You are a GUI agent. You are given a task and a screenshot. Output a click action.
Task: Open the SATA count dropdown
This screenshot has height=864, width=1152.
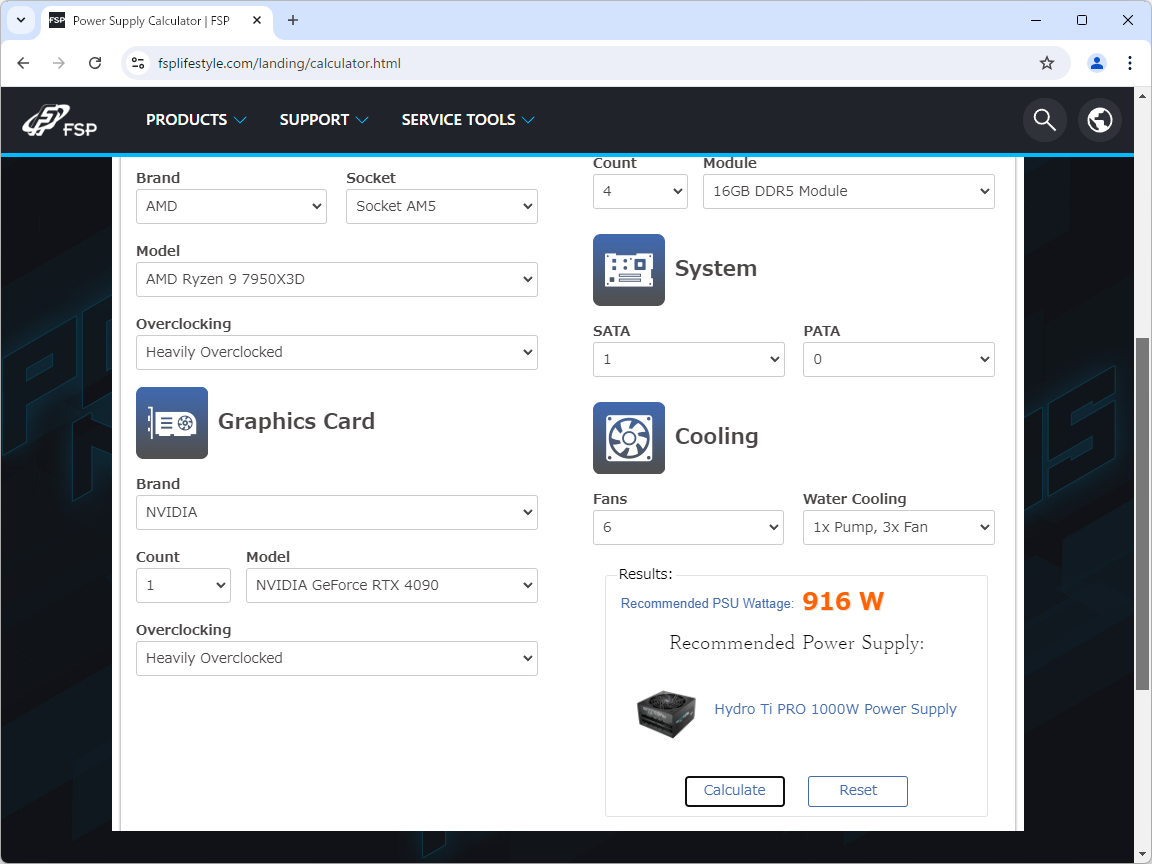pos(688,359)
